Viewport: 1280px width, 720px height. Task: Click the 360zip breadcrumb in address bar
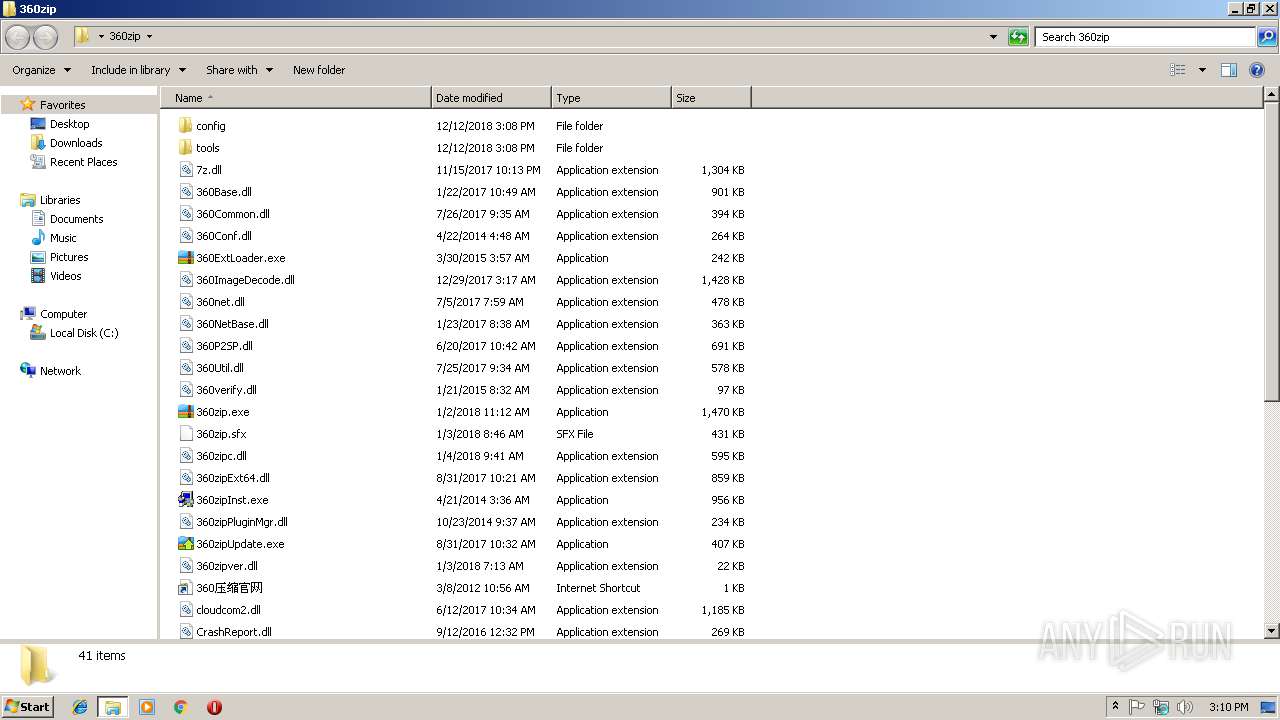click(125, 37)
